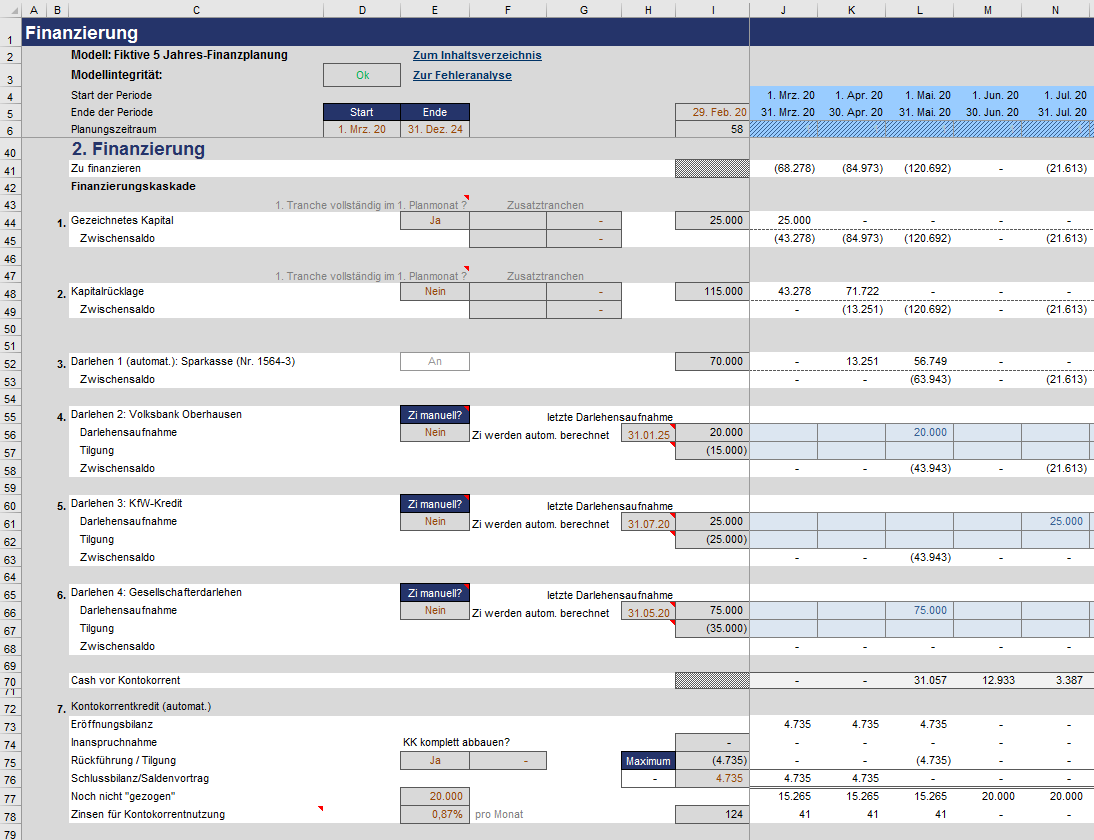Toggle the Nein cell for Kapitalrücklage
This screenshot has height=840, width=1094.
point(435,292)
